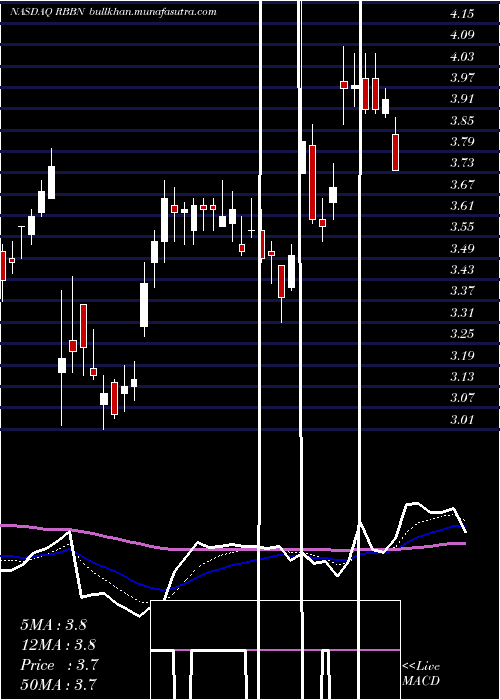Select the tall red candlestick below 3.79 level
The image size is (500, 700).
pyautogui.click(x=312, y=182)
